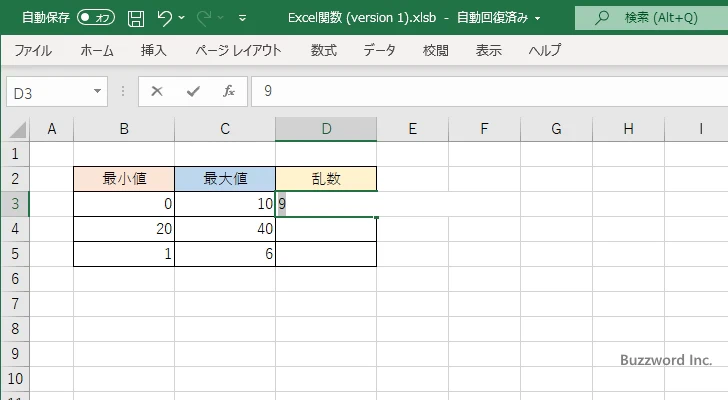Open the ファイル menu
The height and width of the screenshot is (400, 728).
(x=33, y=50)
